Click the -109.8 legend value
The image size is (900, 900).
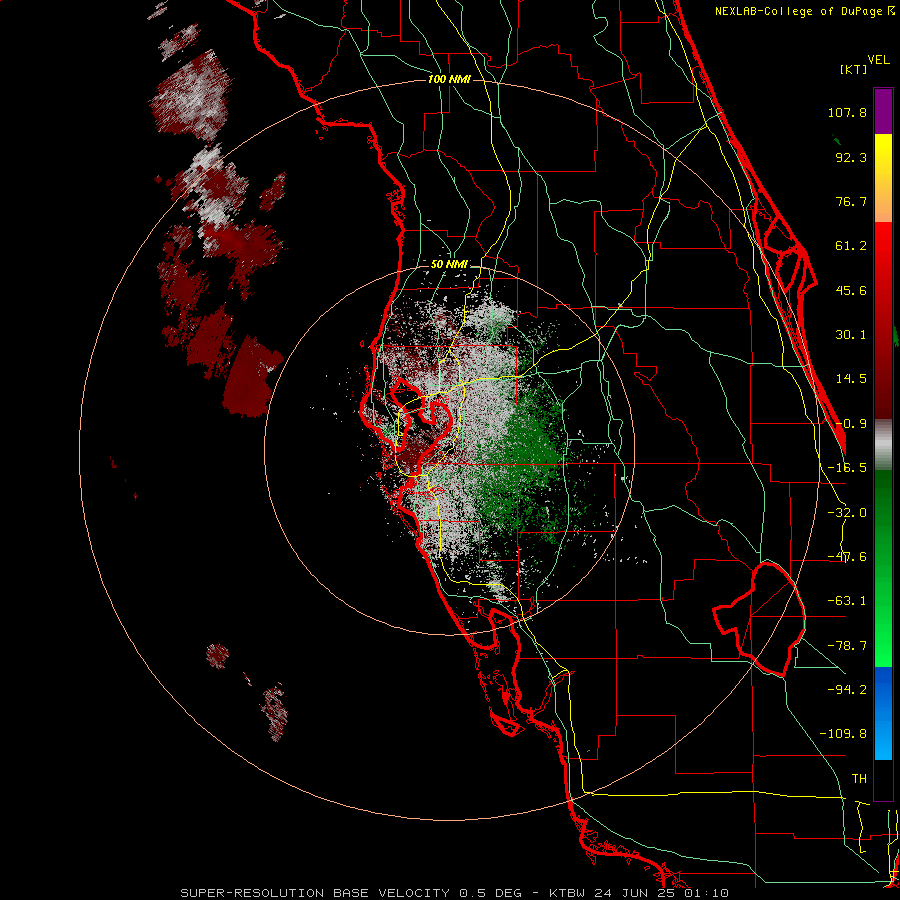[843, 734]
